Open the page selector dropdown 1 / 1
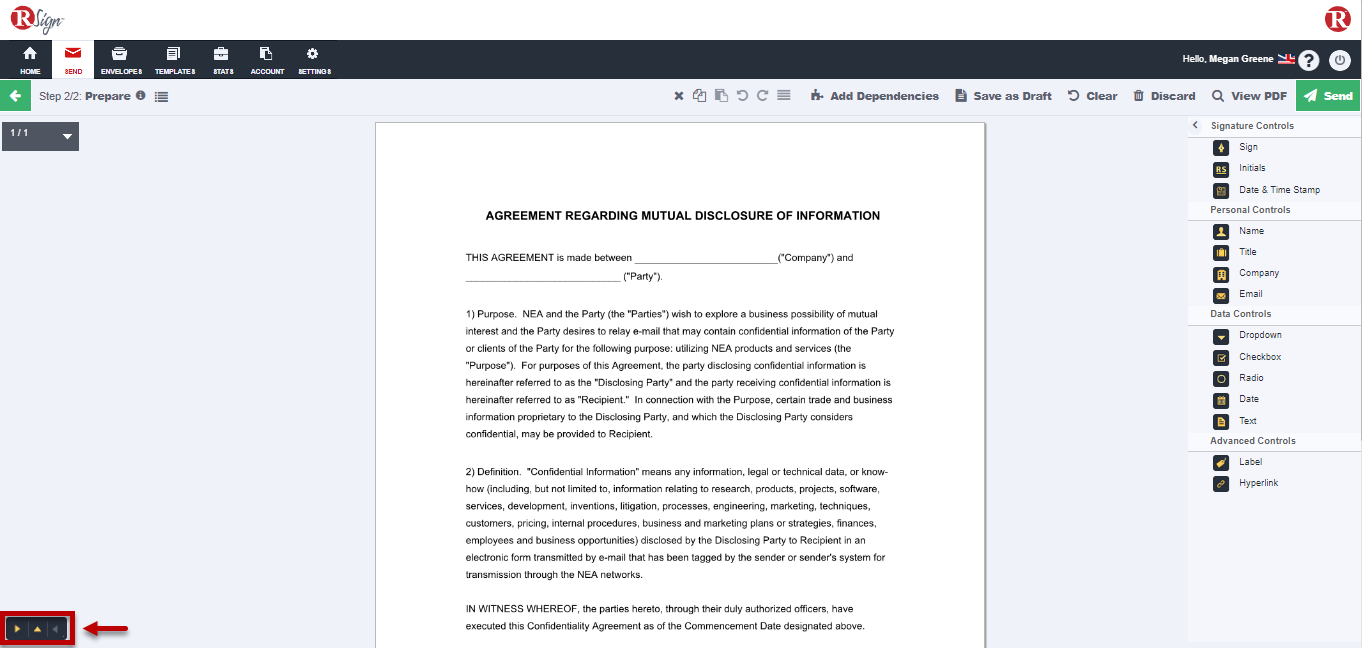Image resolution: width=1362 pixels, height=648 pixels. coord(40,136)
